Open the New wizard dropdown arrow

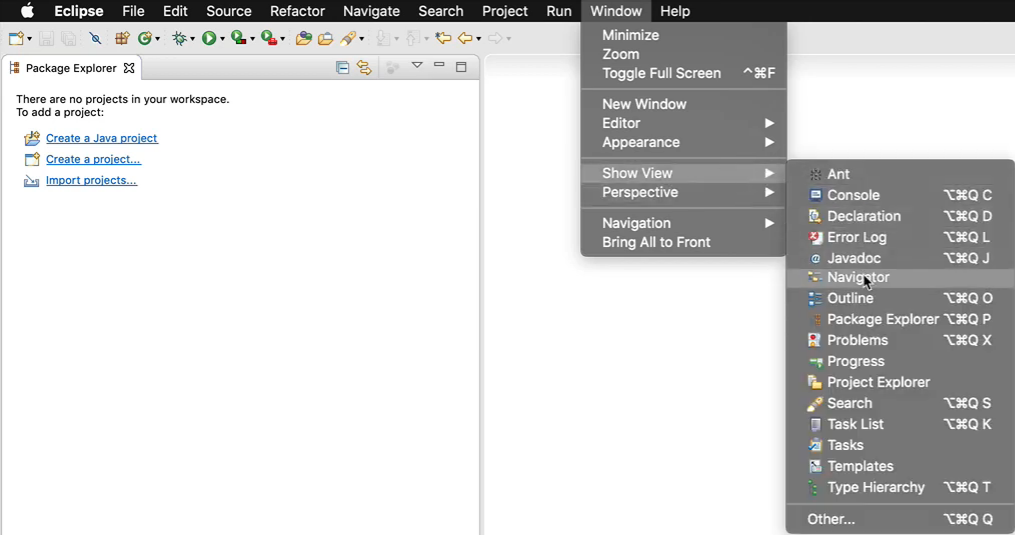pos(29,39)
